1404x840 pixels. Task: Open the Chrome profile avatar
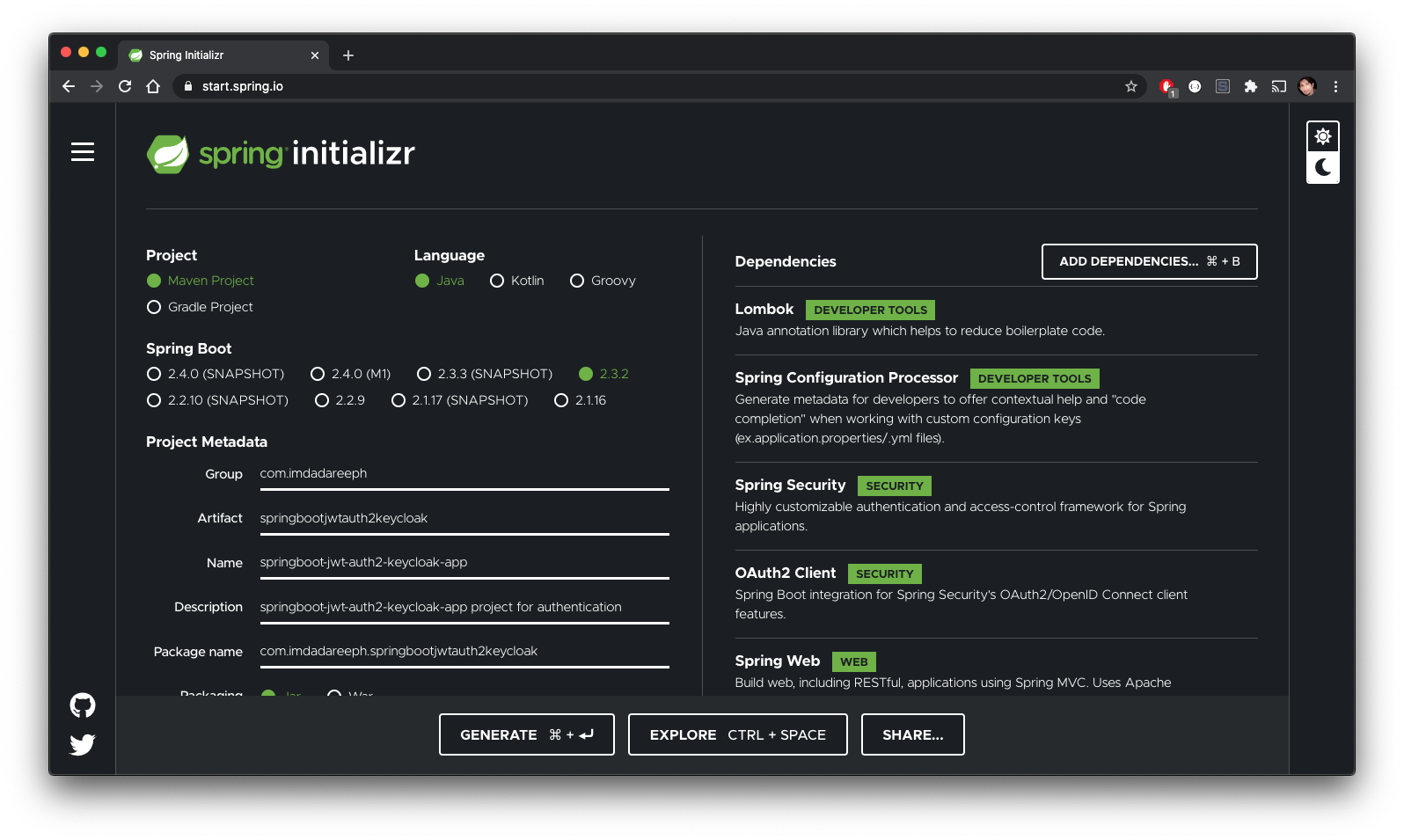1307,86
